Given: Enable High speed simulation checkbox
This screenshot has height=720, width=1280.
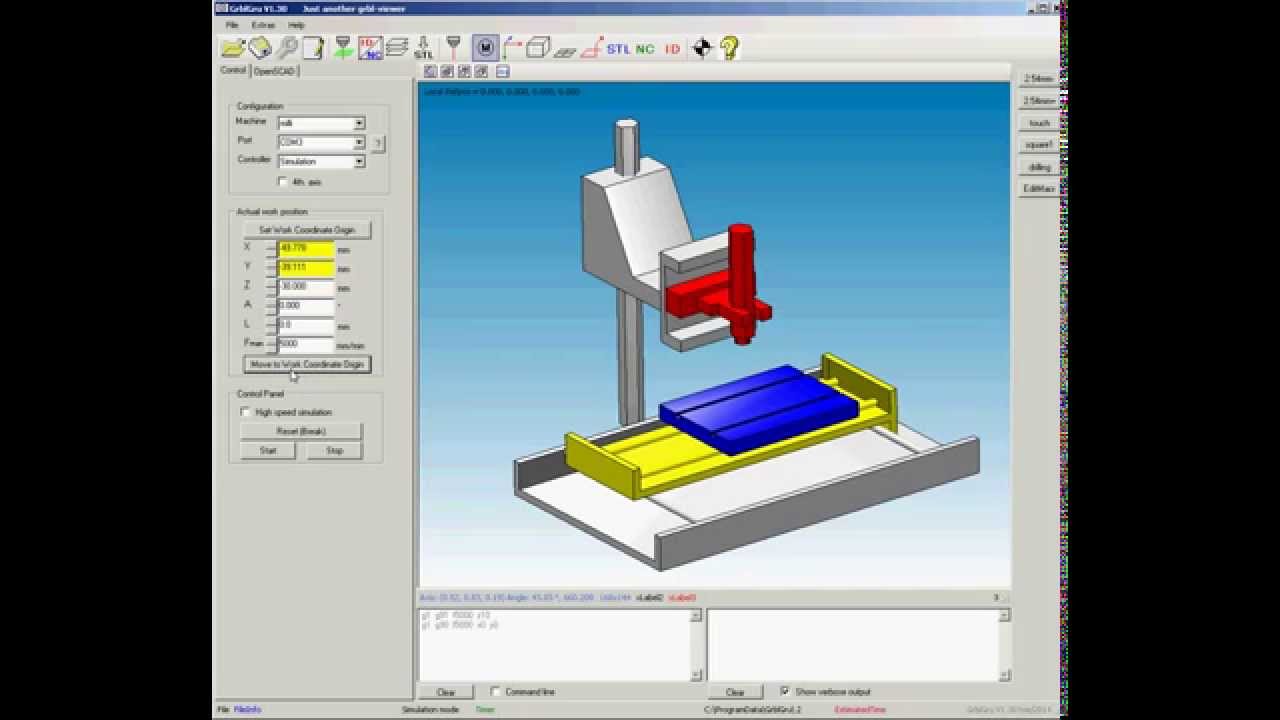Looking at the screenshot, I should (246, 412).
